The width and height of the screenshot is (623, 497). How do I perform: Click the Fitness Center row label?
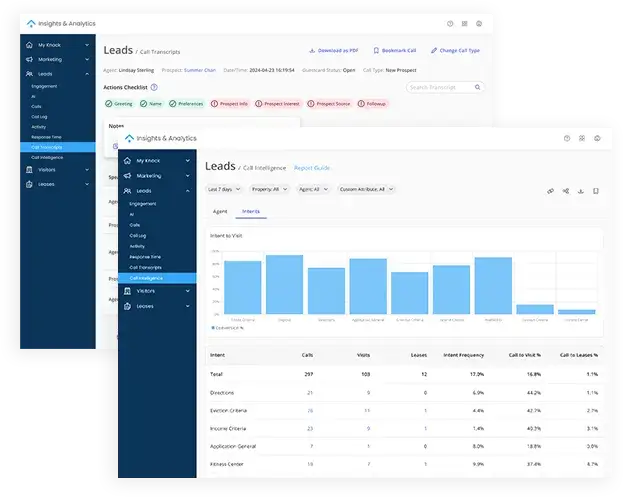tap(226, 464)
